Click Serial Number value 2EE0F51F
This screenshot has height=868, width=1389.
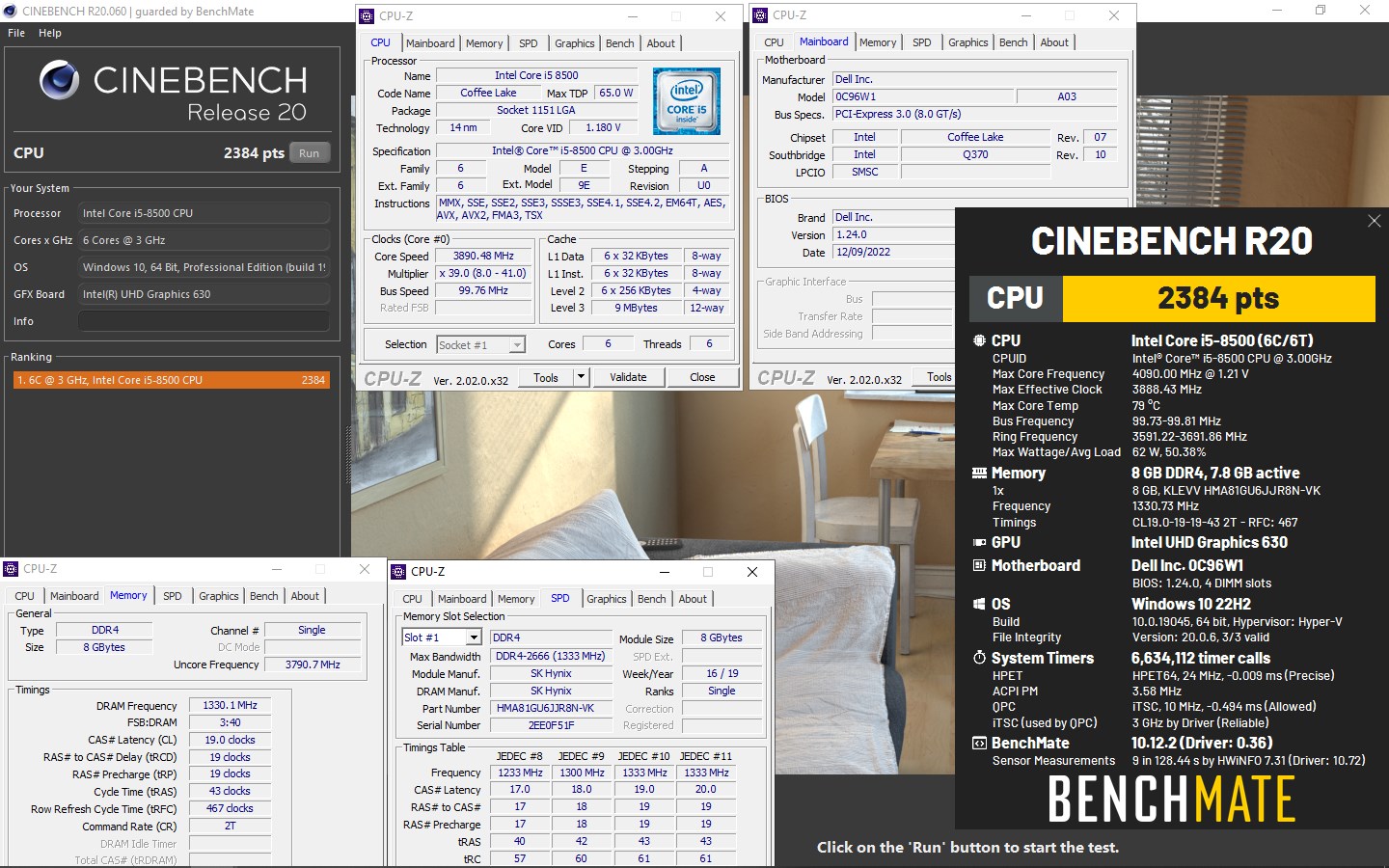(x=550, y=726)
